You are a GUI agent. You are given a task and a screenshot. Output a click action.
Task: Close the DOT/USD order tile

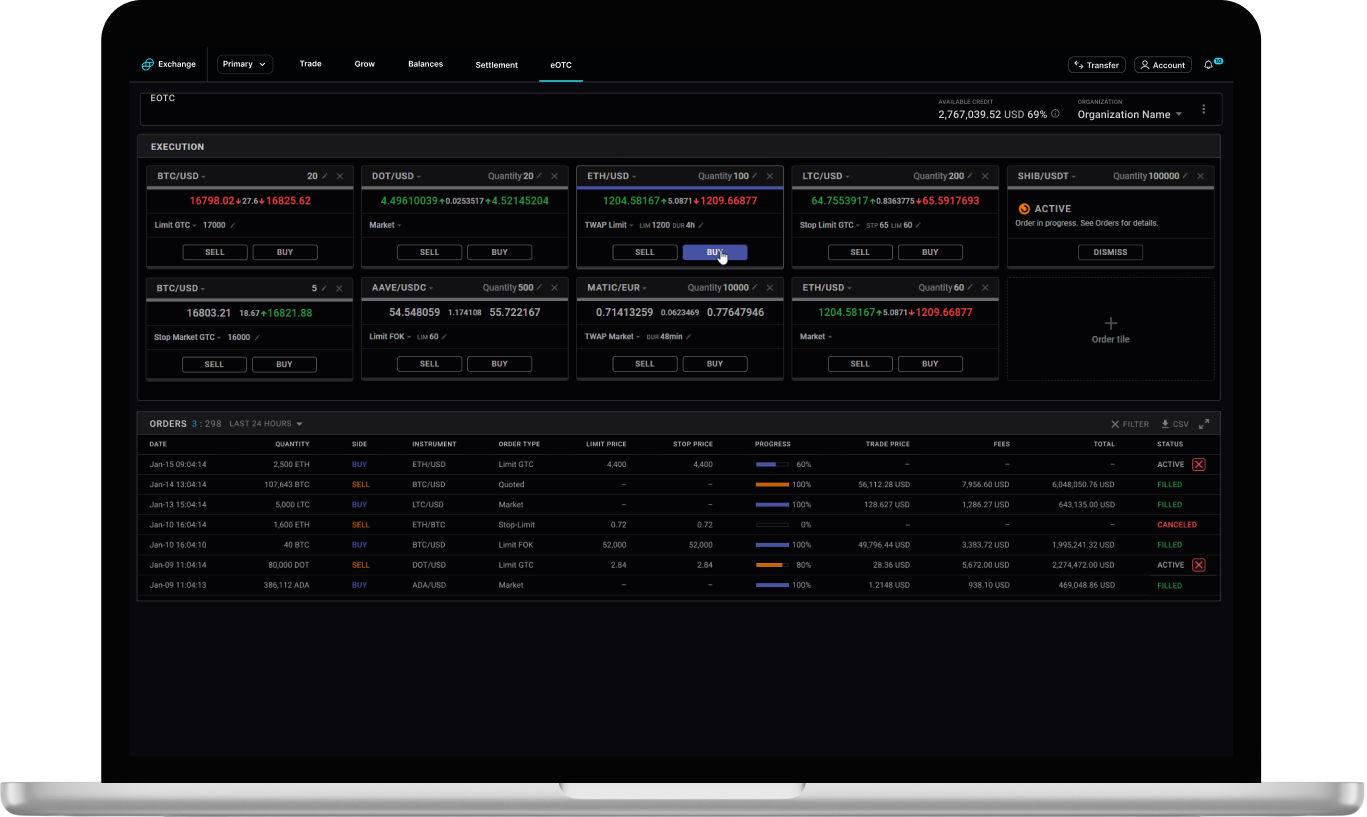point(554,176)
